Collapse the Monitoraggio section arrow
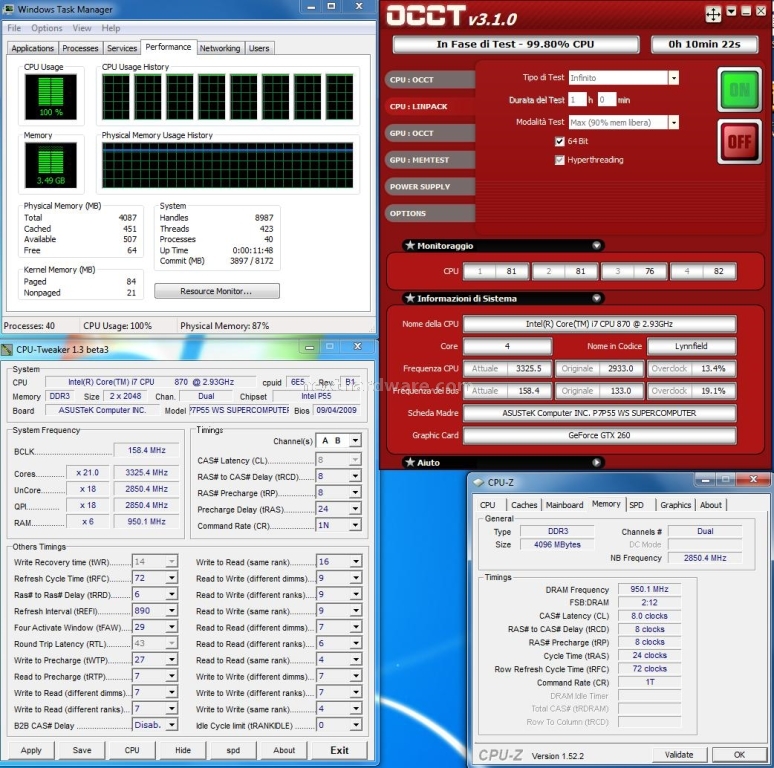This screenshot has height=768, width=774. [x=596, y=245]
